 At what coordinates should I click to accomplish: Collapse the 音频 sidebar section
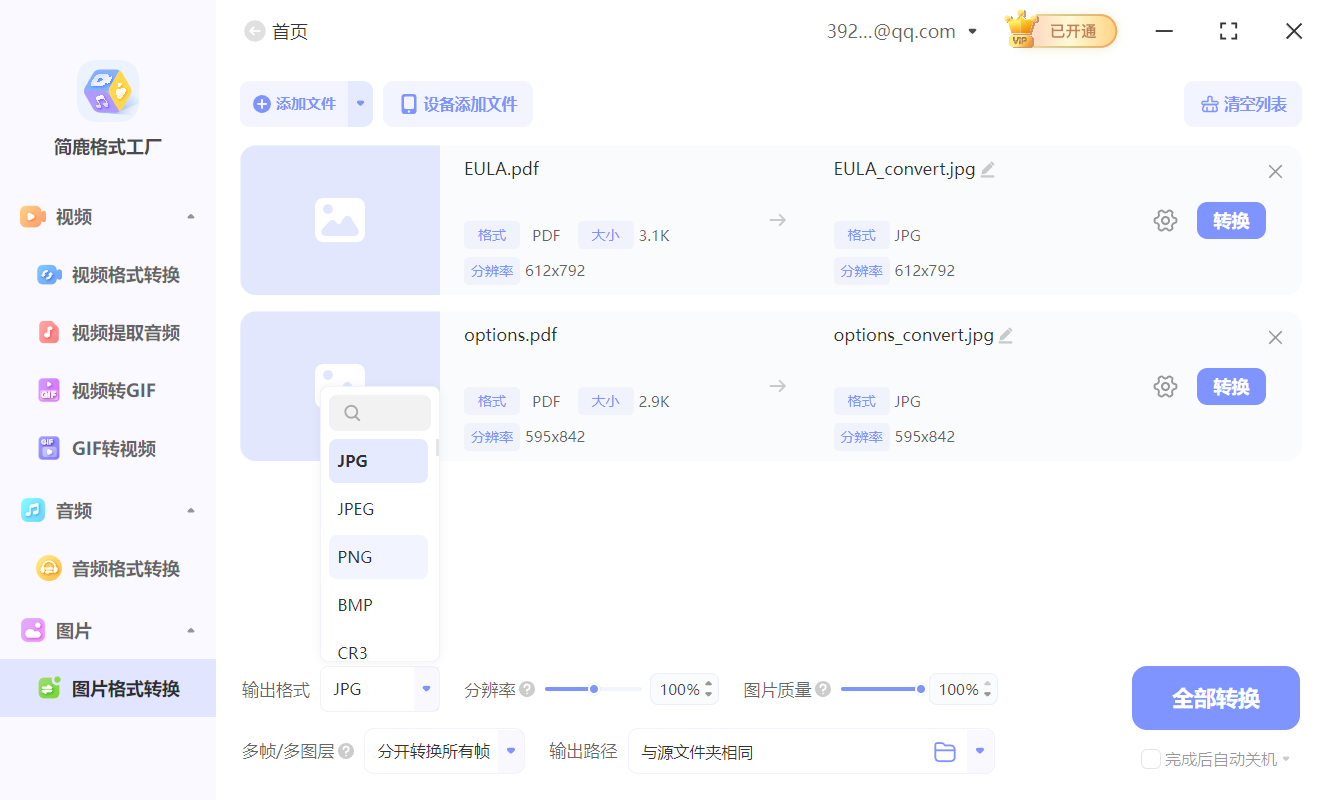tap(190, 510)
